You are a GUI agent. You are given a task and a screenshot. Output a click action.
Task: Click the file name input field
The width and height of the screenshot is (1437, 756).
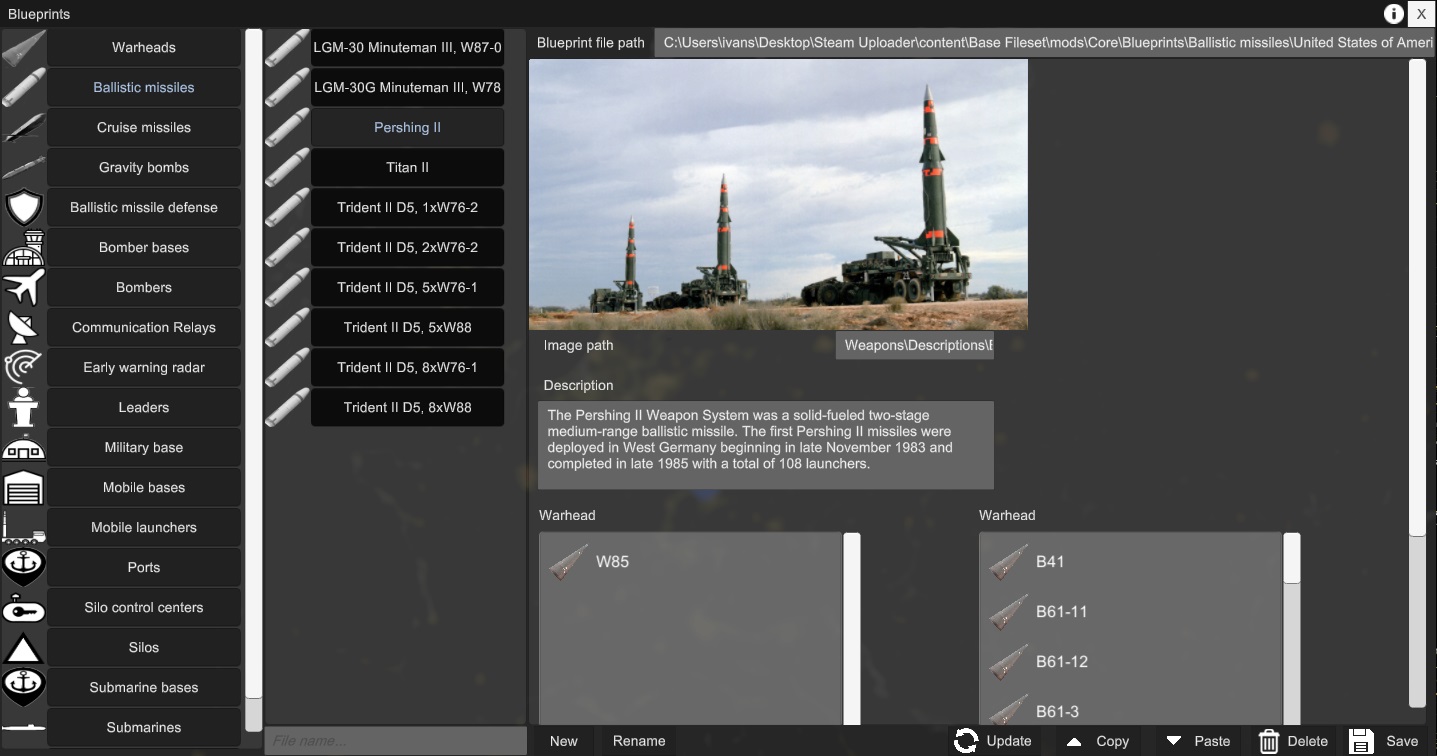(x=394, y=741)
